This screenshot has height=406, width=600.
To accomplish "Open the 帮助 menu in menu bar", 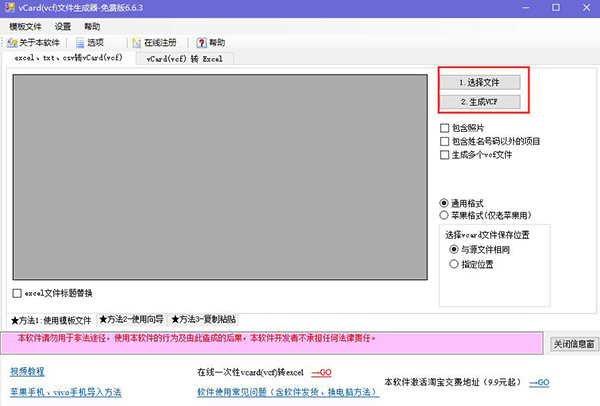I will coord(92,27).
